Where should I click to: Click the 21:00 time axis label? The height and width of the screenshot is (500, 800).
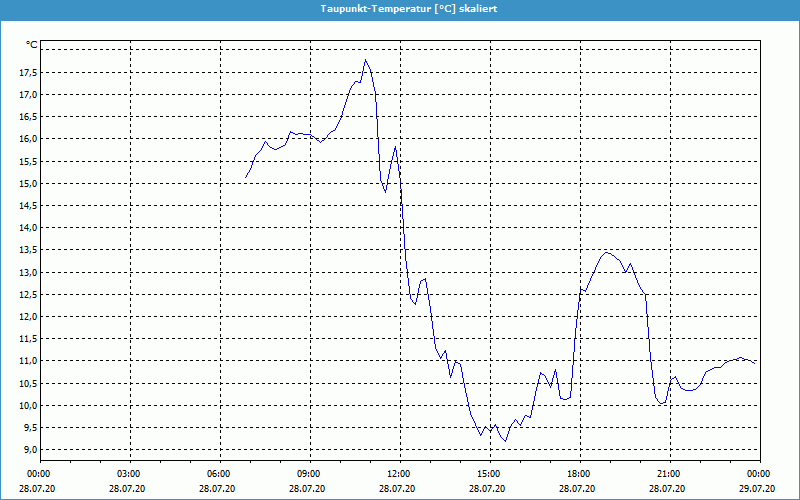coord(670,474)
